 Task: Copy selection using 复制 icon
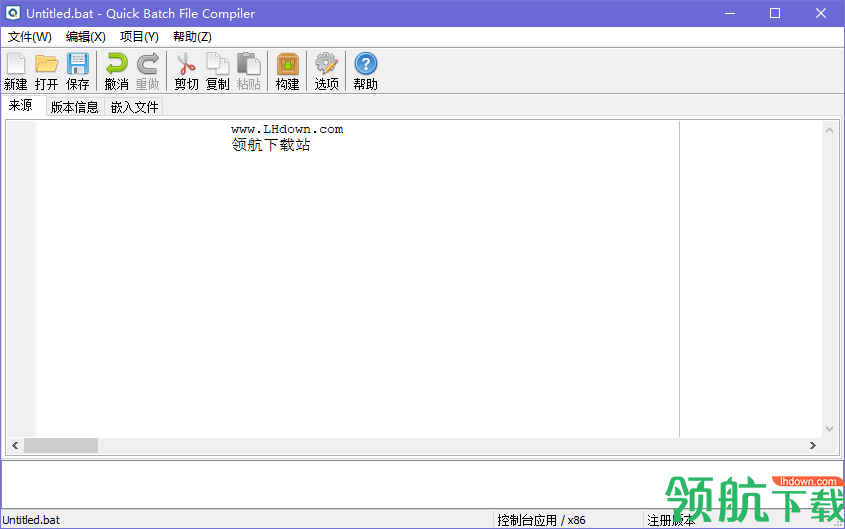218,71
